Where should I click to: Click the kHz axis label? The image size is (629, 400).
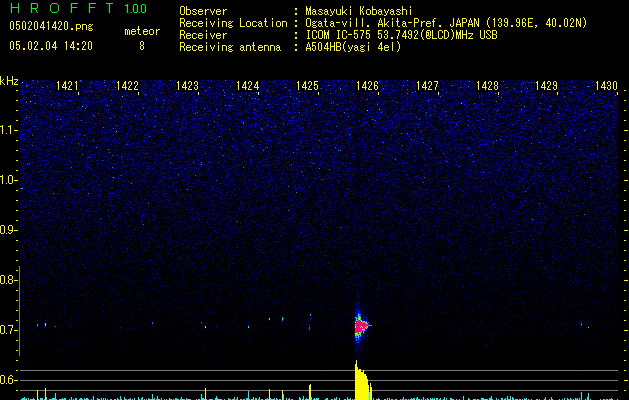(x=9, y=80)
